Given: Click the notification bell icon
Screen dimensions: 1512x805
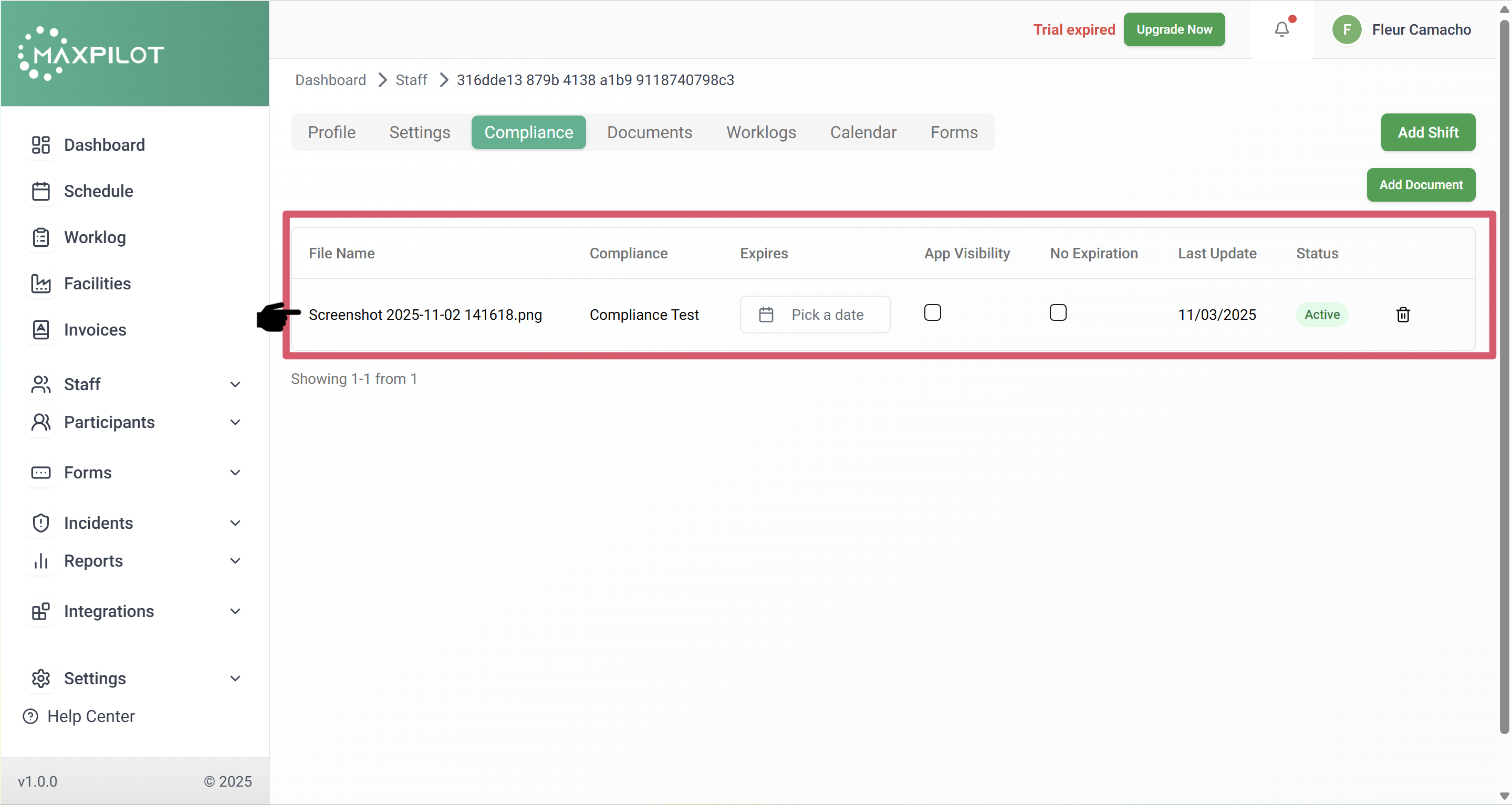Looking at the screenshot, I should click(1281, 29).
